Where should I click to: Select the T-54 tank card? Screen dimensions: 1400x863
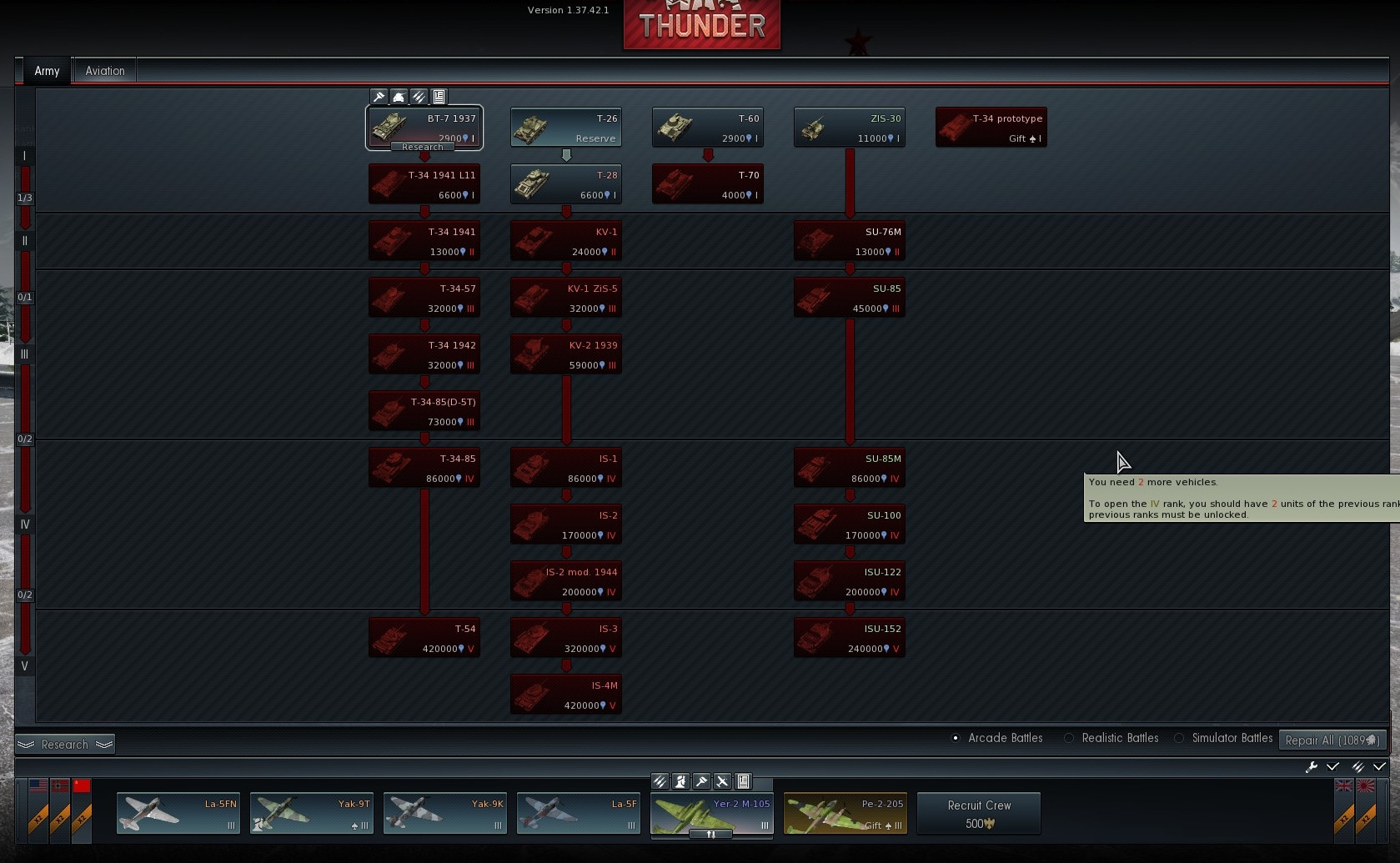click(x=424, y=638)
